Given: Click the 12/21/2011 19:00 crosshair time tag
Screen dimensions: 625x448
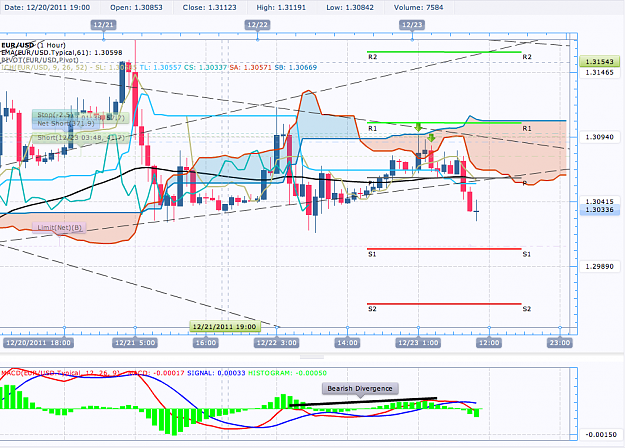Looking at the screenshot, I should pyautogui.click(x=224, y=327).
